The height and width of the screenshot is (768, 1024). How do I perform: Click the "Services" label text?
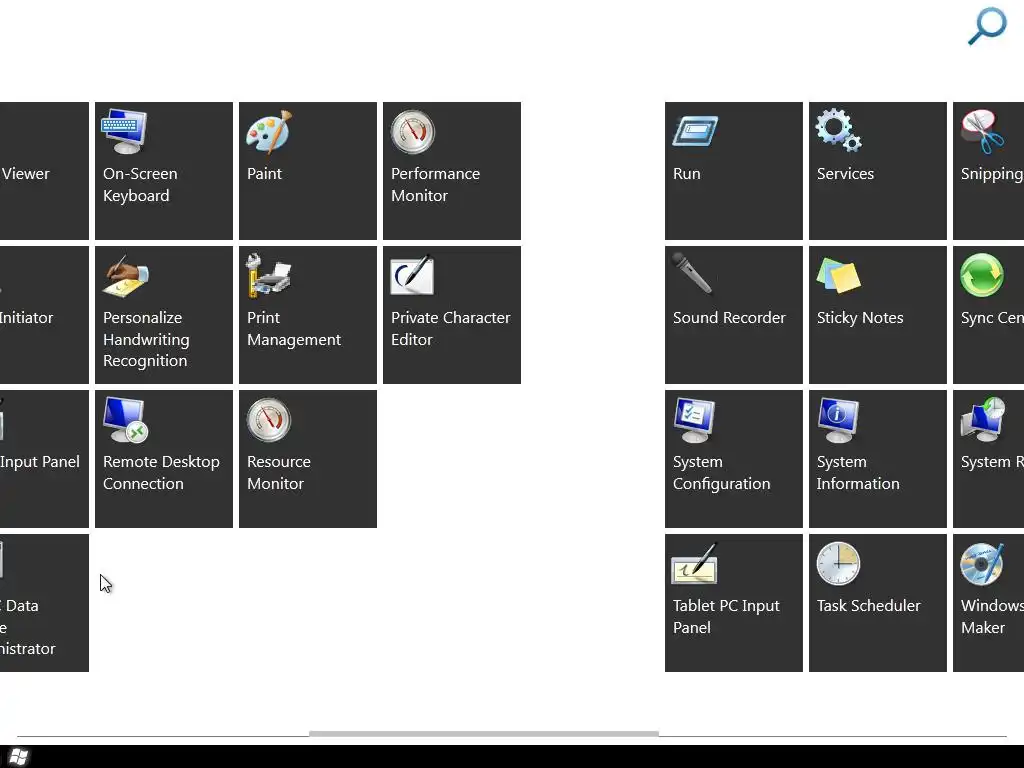point(845,174)
